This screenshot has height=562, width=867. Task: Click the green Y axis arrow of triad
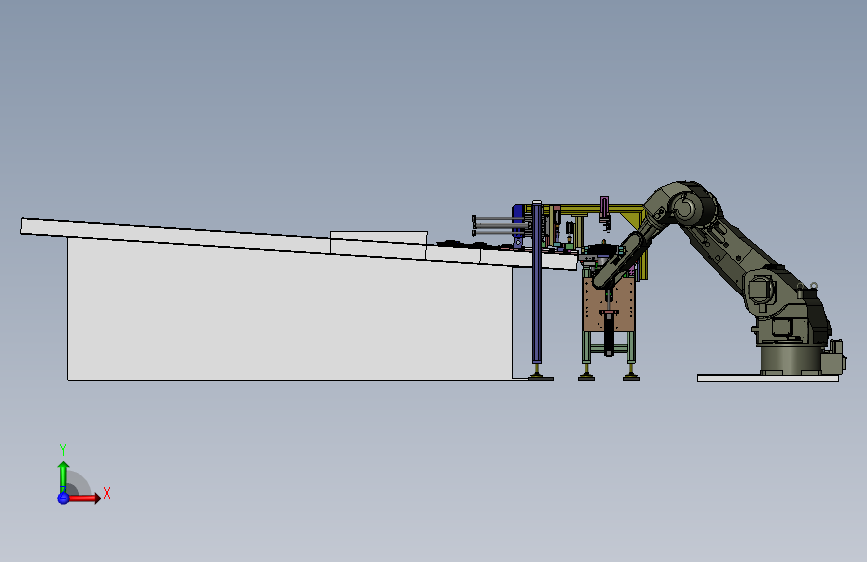pyautogui.click(x=63, y=475)
